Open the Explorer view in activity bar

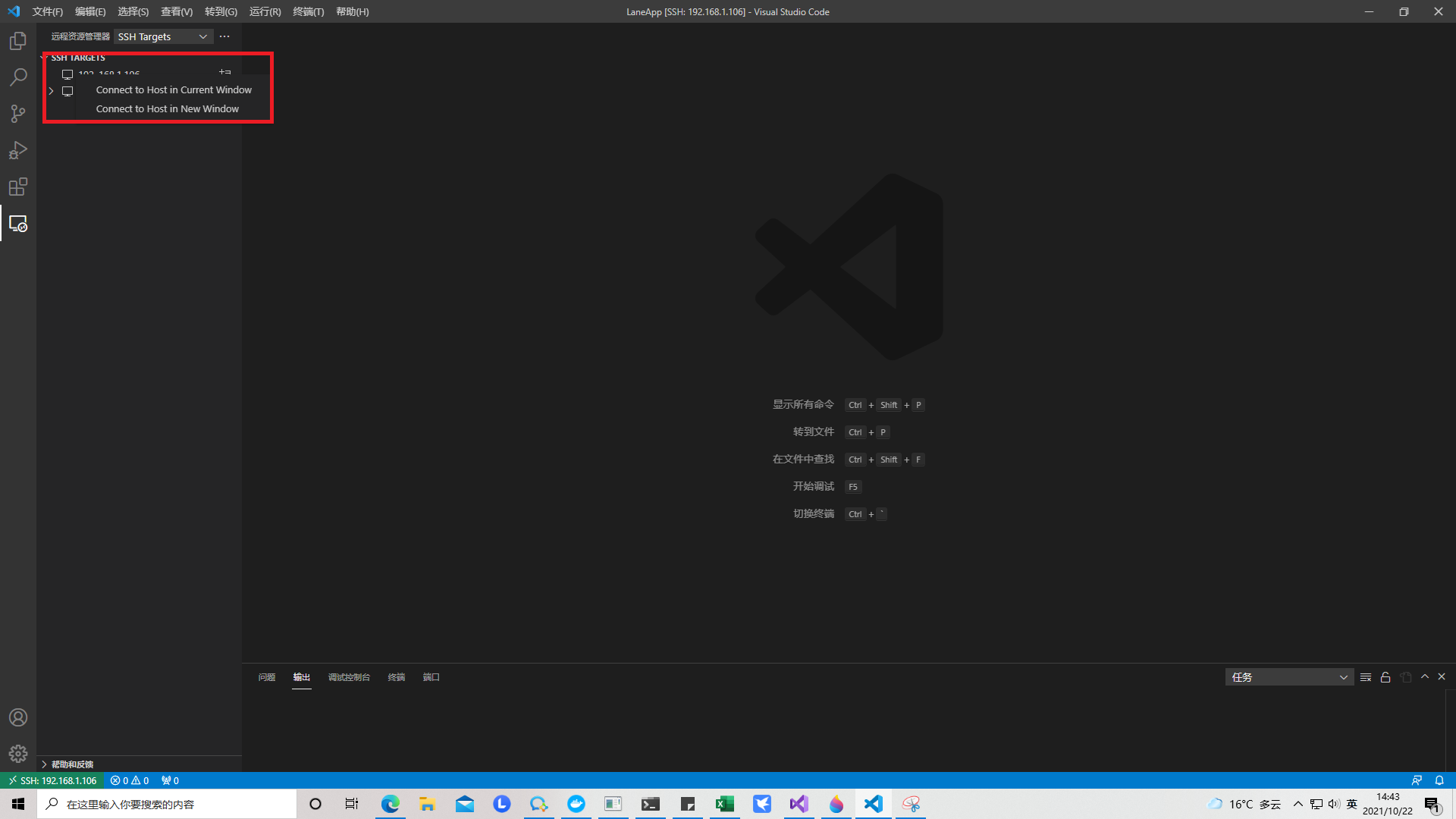pos(18,41)
